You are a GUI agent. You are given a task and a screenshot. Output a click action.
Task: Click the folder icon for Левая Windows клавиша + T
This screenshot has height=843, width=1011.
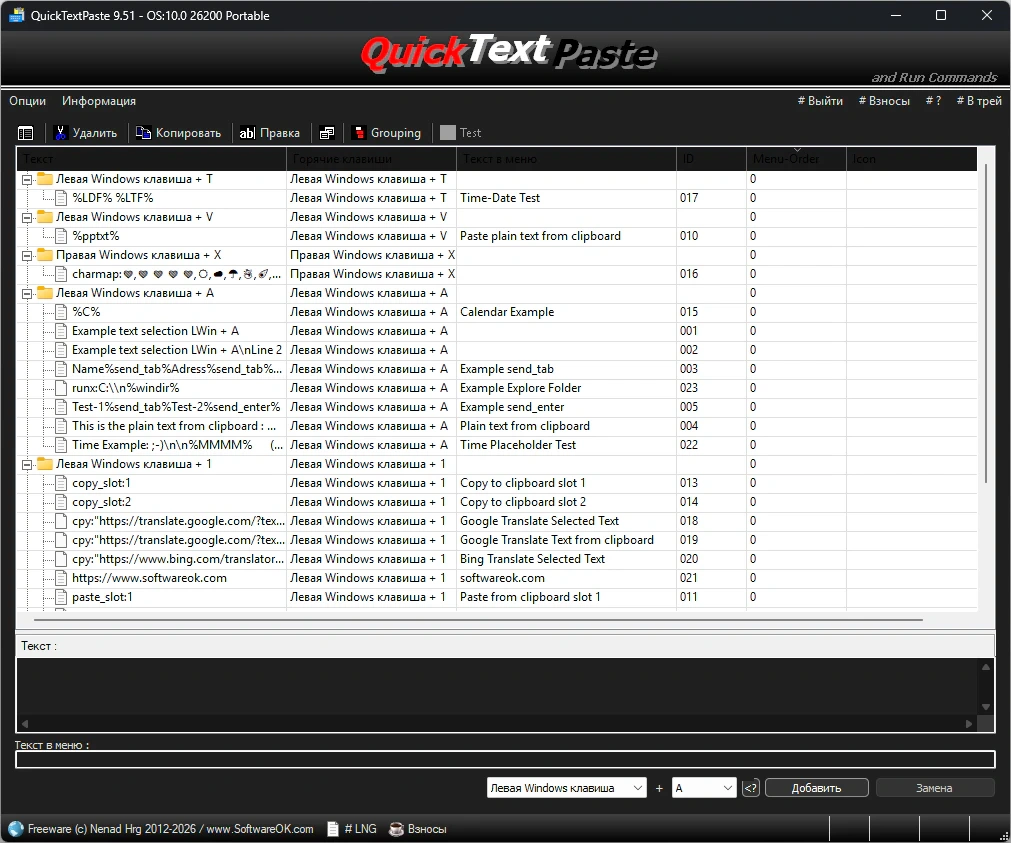tap(44, 179)
